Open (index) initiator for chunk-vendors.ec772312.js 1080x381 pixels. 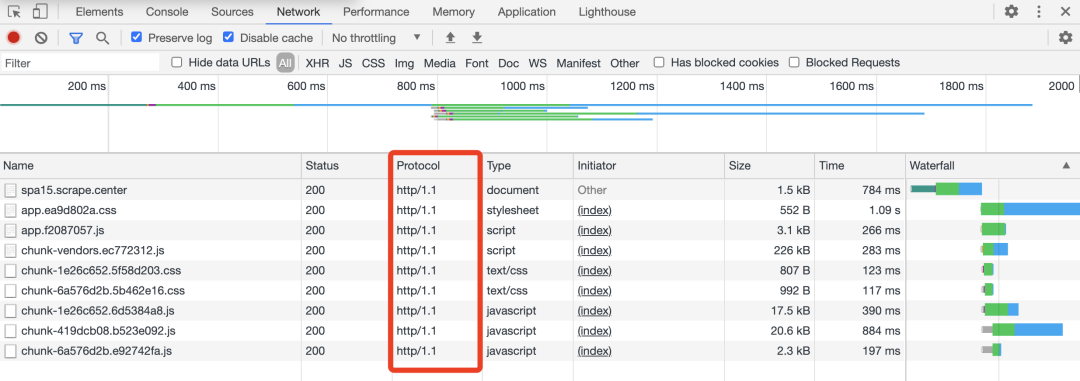tap(594, 250)
